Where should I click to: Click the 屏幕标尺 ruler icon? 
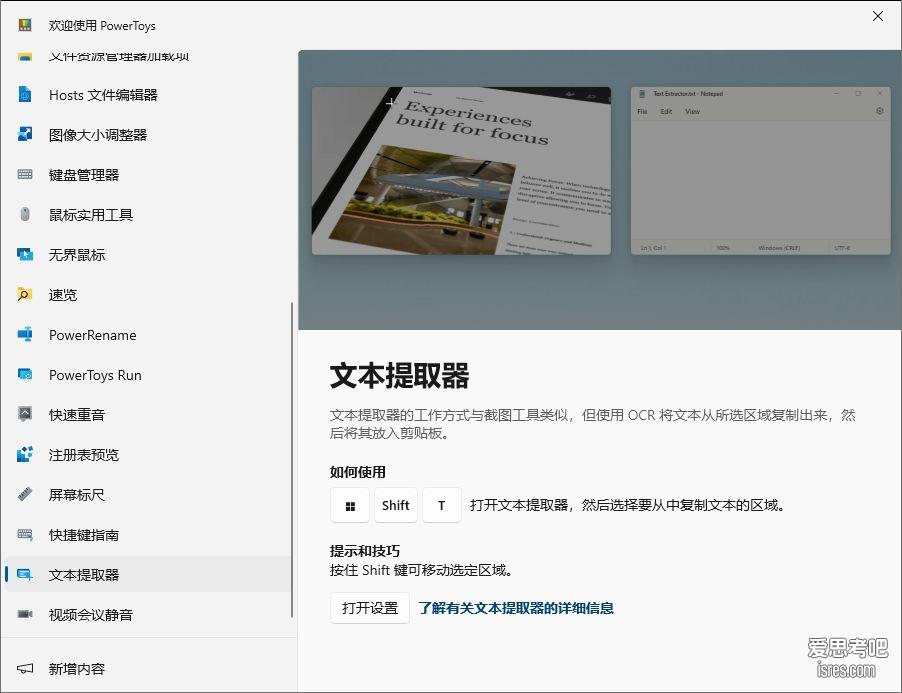point(25,494)
